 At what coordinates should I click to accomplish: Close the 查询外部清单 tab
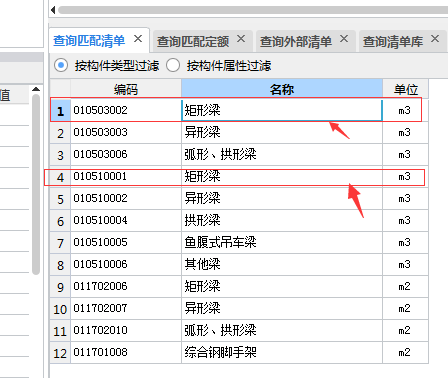click(344, 39)
